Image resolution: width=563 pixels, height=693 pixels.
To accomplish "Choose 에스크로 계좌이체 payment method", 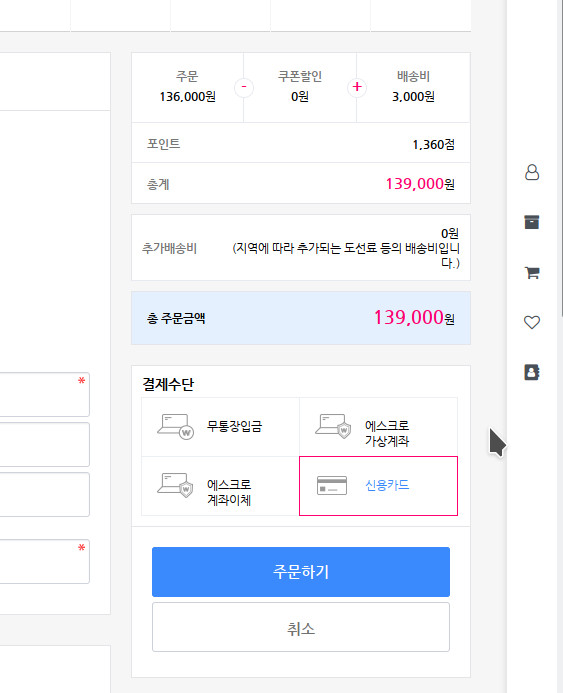I will 221,486.
